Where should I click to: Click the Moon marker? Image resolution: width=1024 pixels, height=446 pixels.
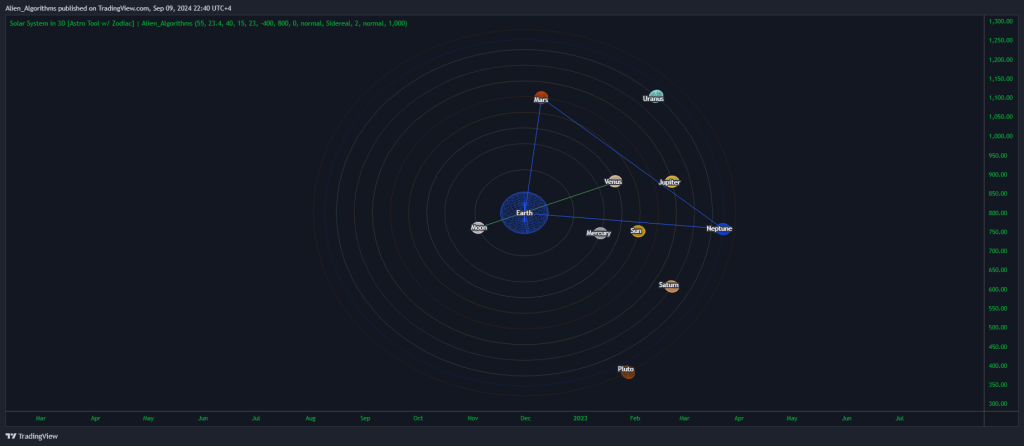pos(478,228)
